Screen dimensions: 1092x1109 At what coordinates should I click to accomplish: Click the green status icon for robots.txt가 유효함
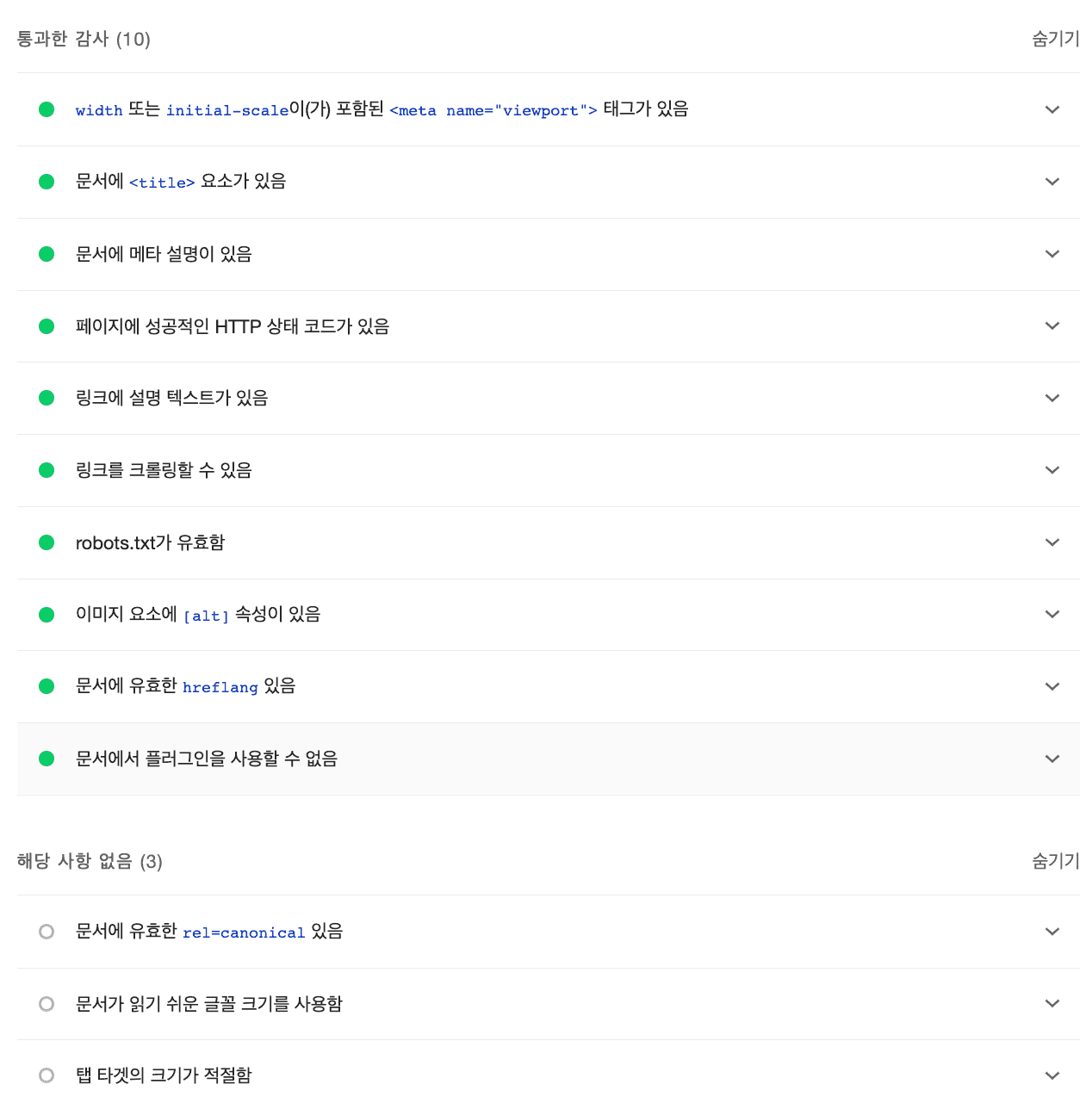(47, 542)
